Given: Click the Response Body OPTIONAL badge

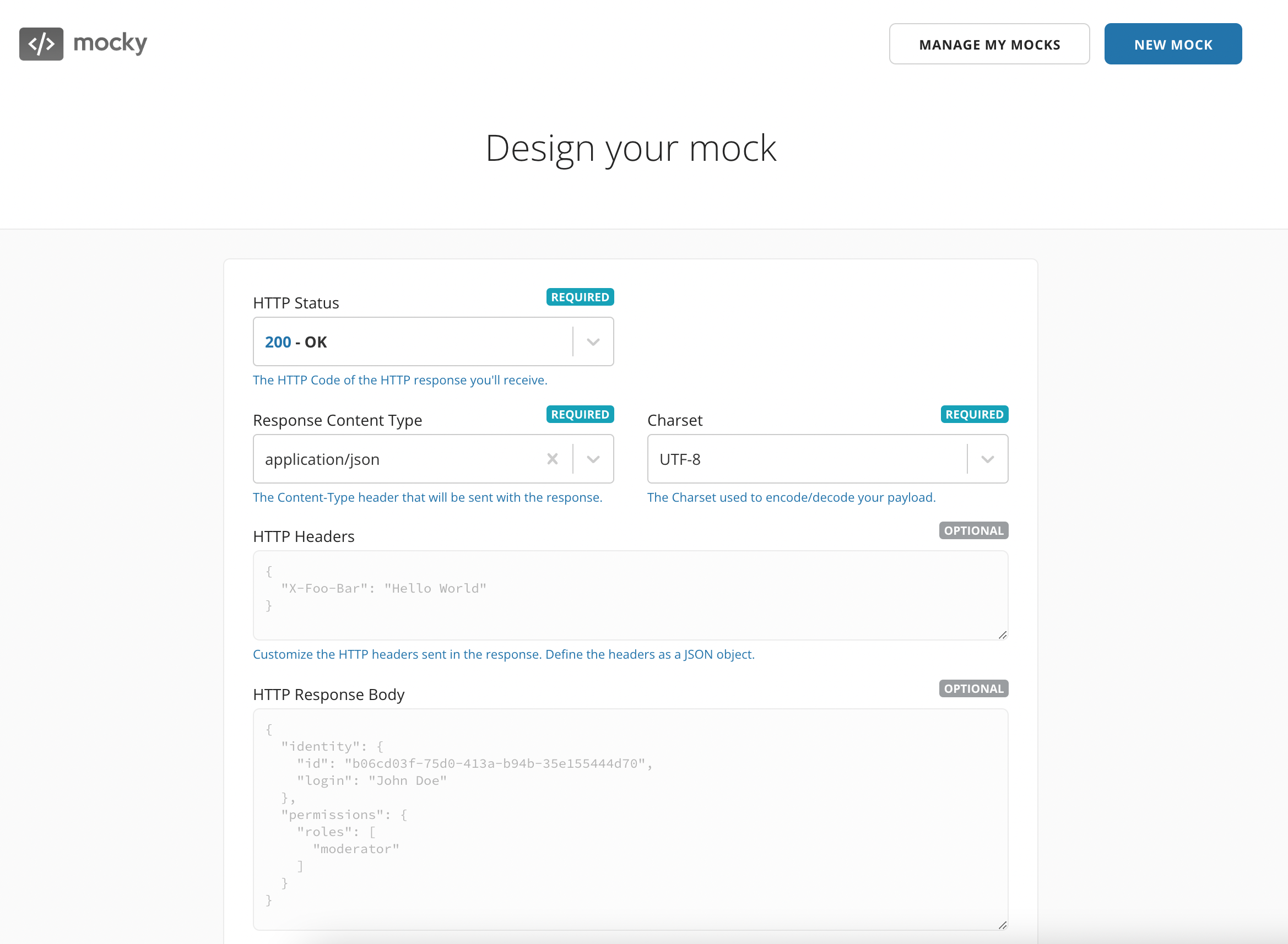Looking at the screenshot, I should tap(973, 688).
